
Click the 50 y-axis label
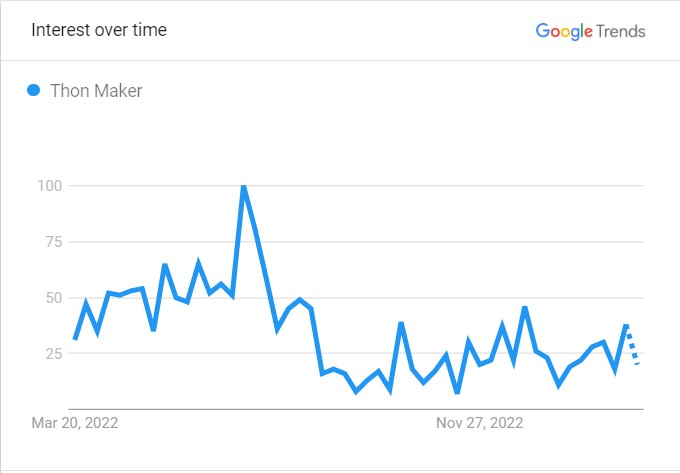click(54, 298)
